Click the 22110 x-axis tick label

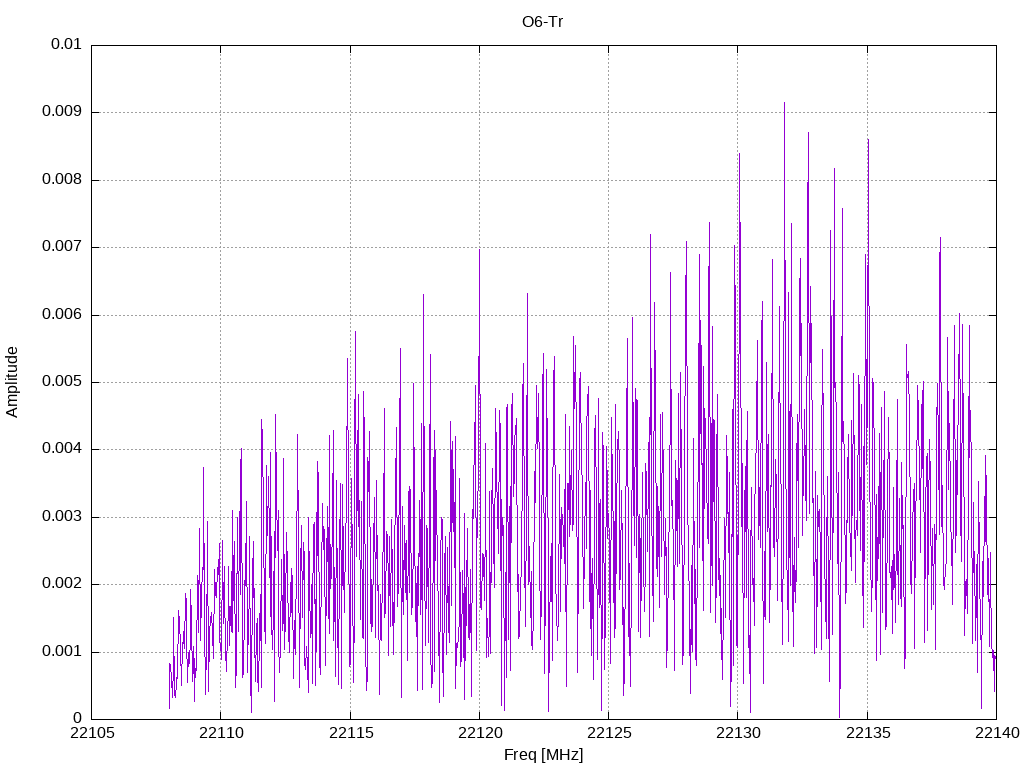coord(221,733)
